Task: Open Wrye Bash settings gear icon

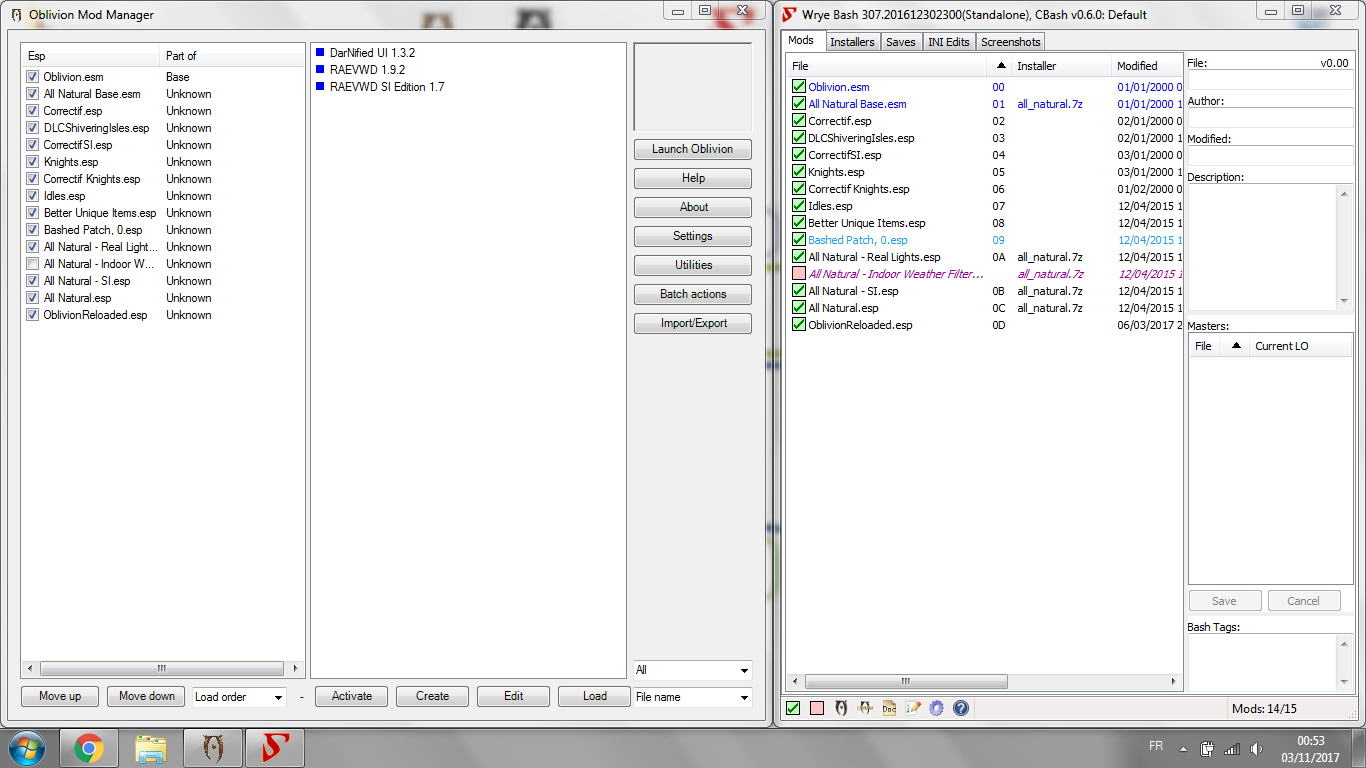Action: pos(936,708)
